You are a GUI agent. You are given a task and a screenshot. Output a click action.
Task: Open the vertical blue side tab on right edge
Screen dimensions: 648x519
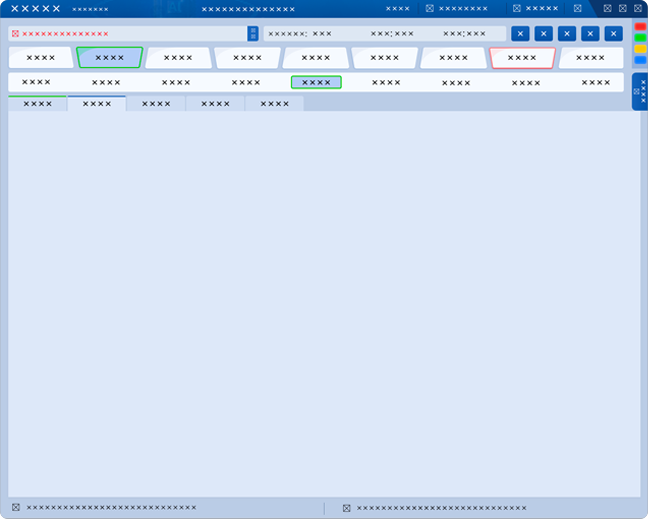coord(640,91)
